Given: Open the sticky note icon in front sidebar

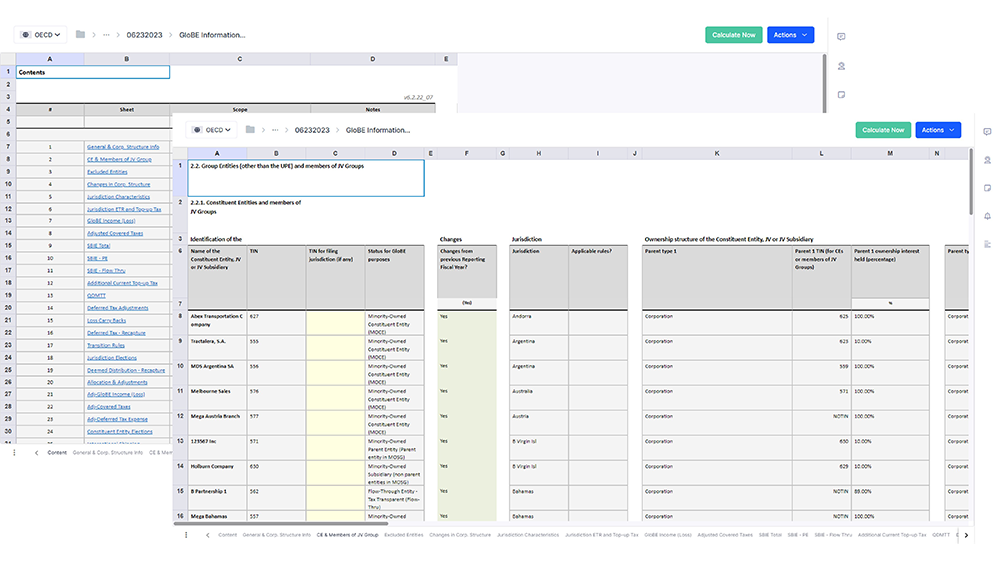Looking at the screenshot, I should 987,188.
